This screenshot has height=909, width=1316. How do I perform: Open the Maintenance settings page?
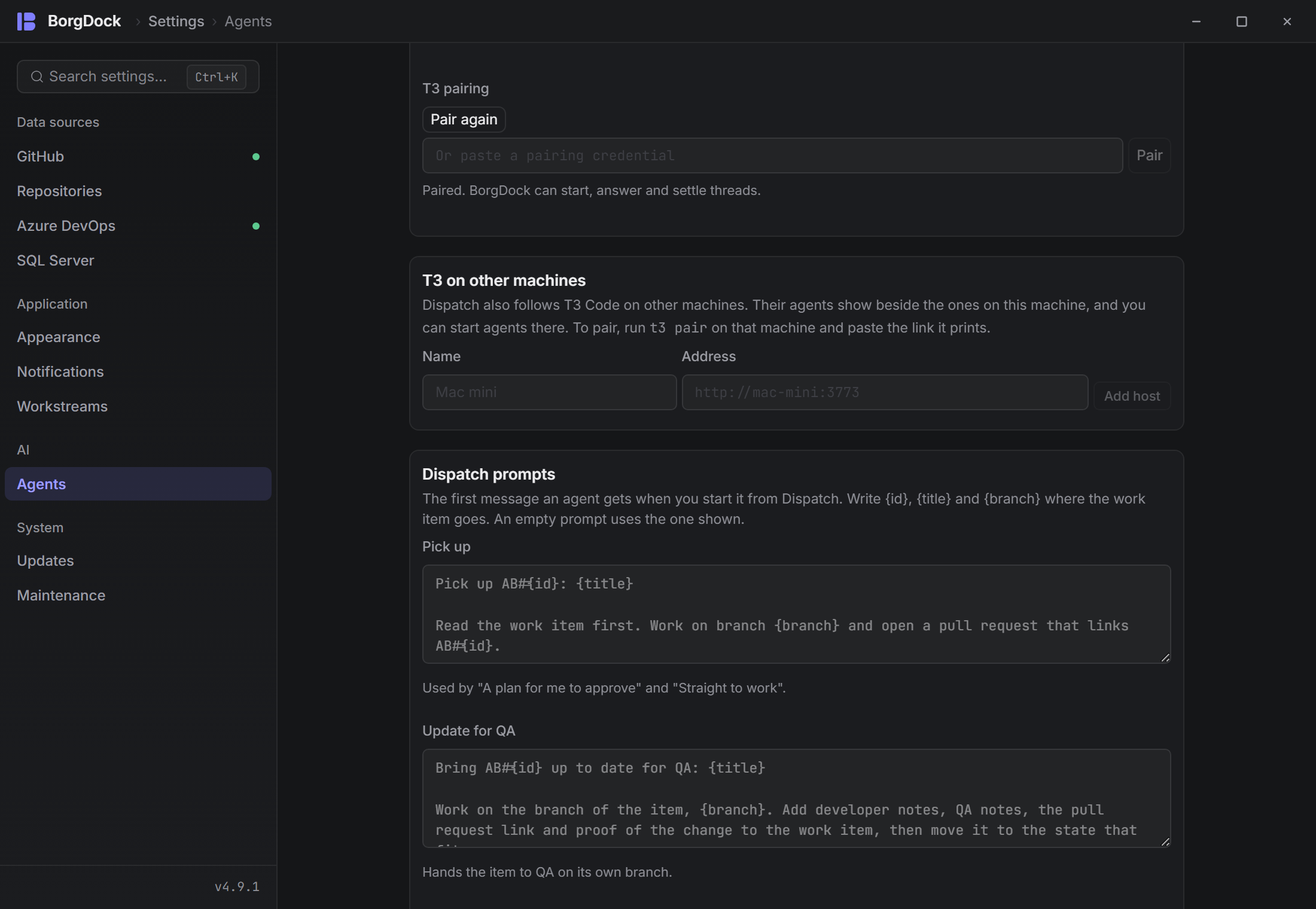click(138, 595)
